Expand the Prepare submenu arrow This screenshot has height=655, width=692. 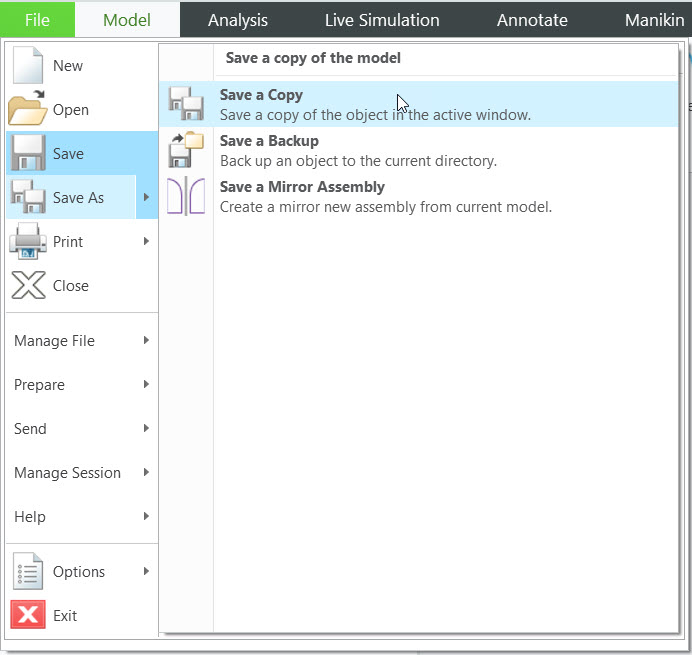point(147,384)
